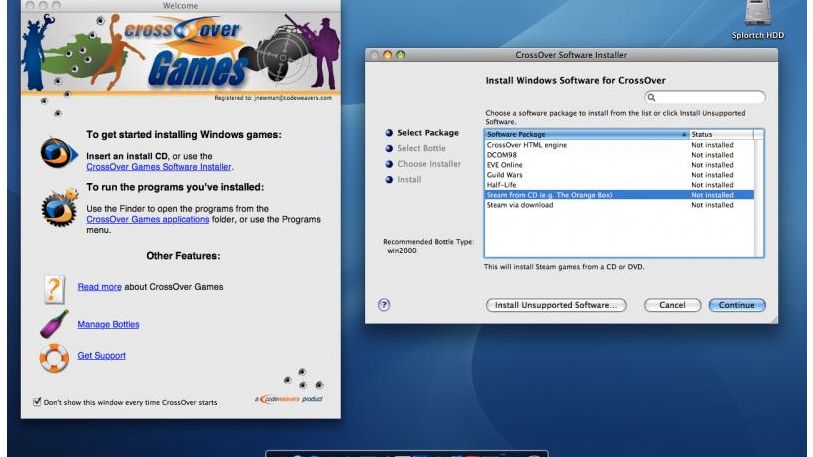Open CrossOver Games applications folder link

click(148, 219)
